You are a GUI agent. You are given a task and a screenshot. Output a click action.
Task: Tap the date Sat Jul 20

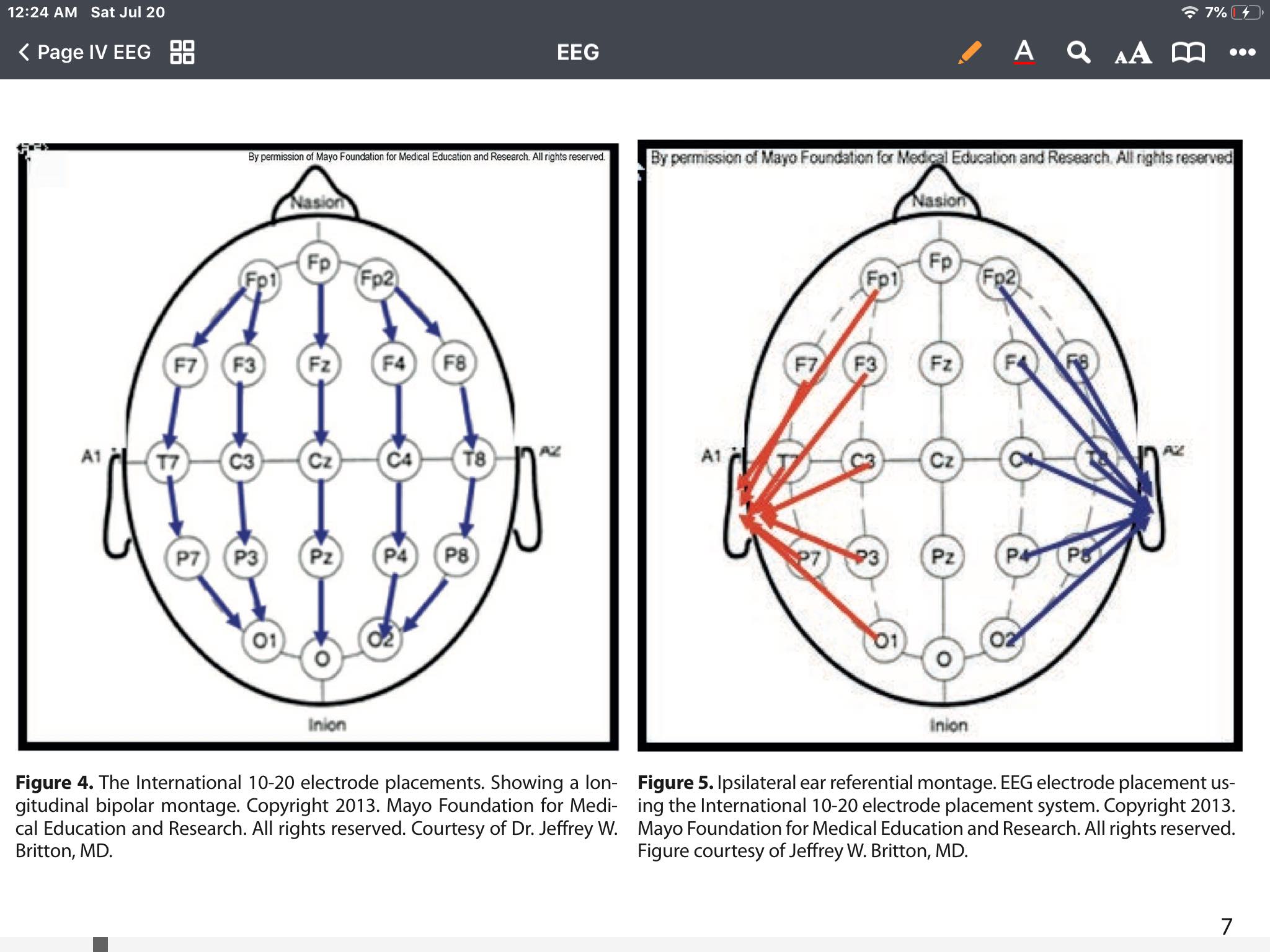click(128, 12)
